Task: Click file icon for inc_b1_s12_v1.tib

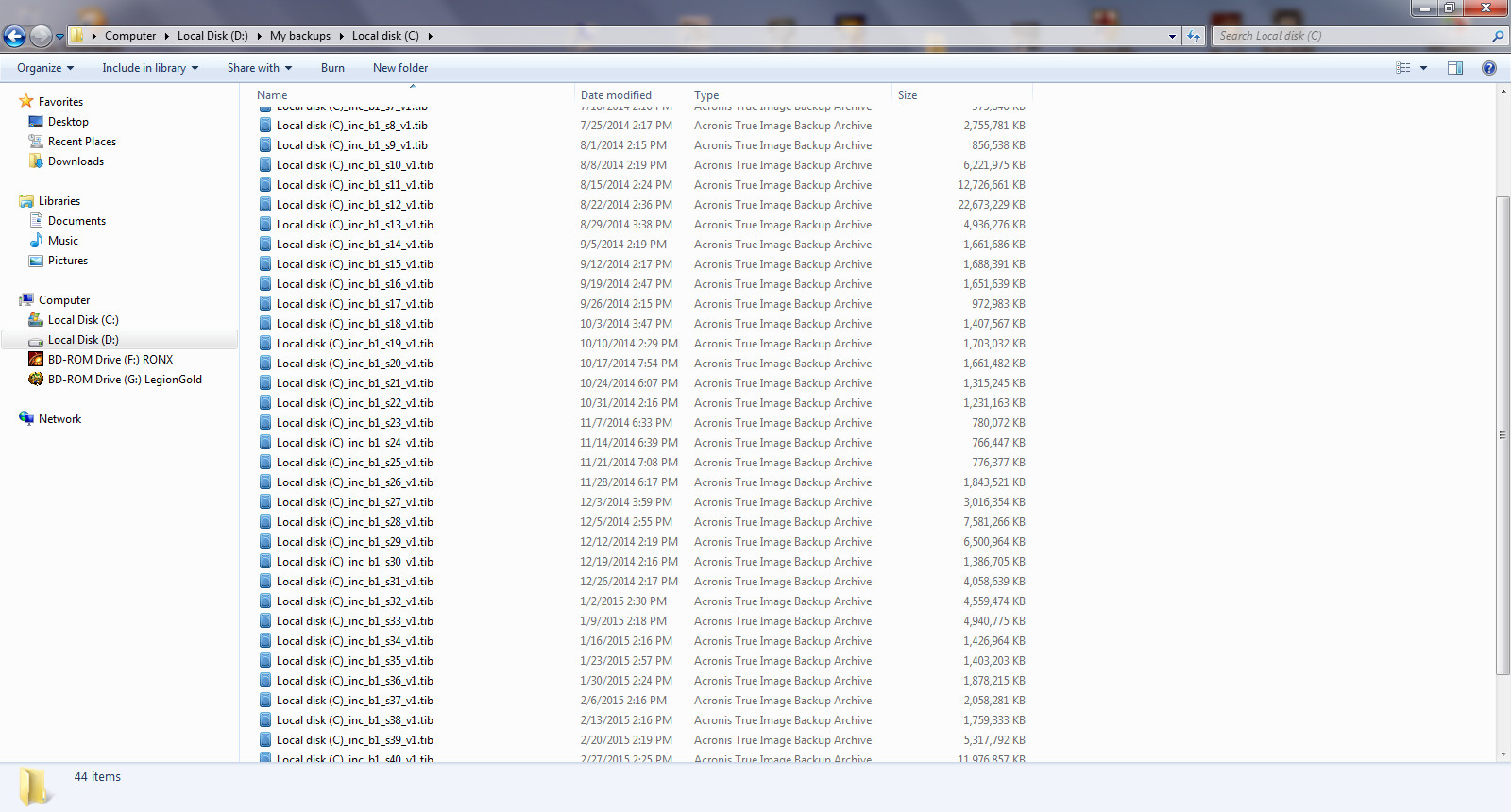Action: tap(265, 205)
